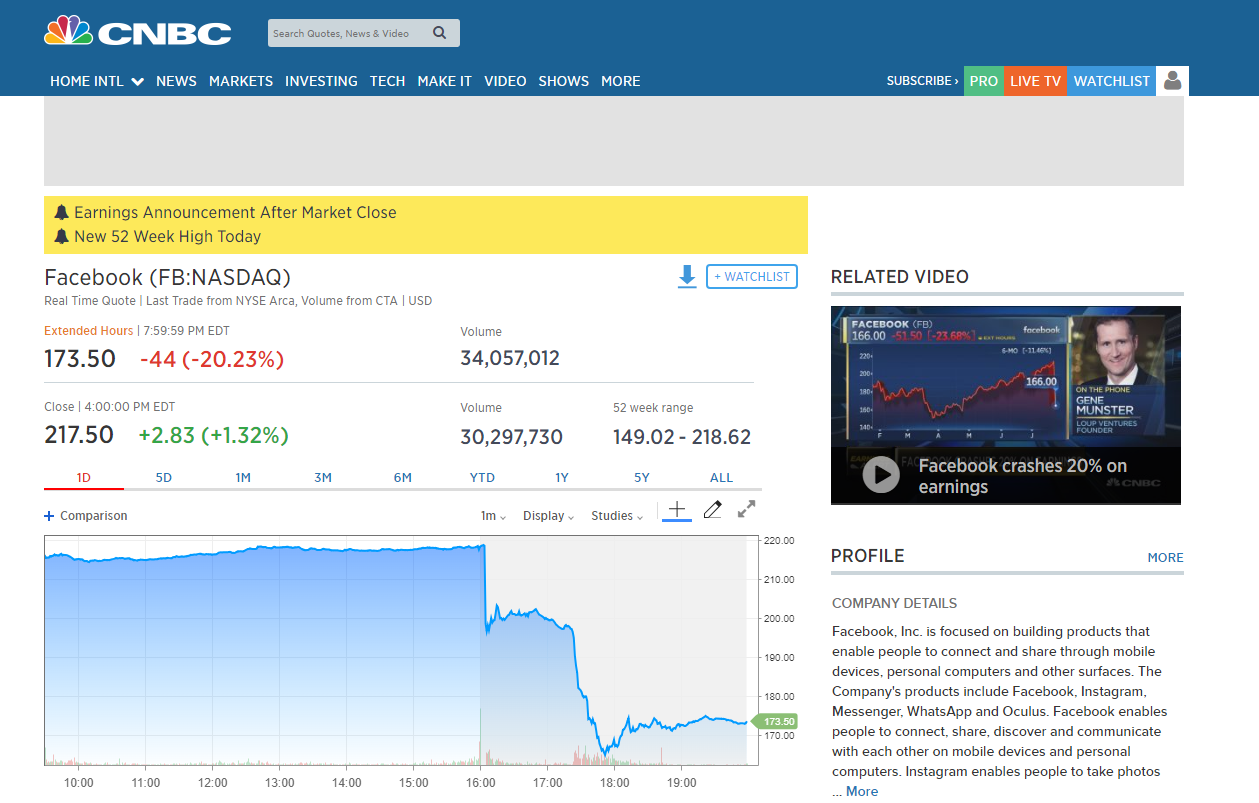Click the Facebook (FB:NASDAQ) heading
The width and height of the screenshot is (1259, 803).
[x=167, y=277]
